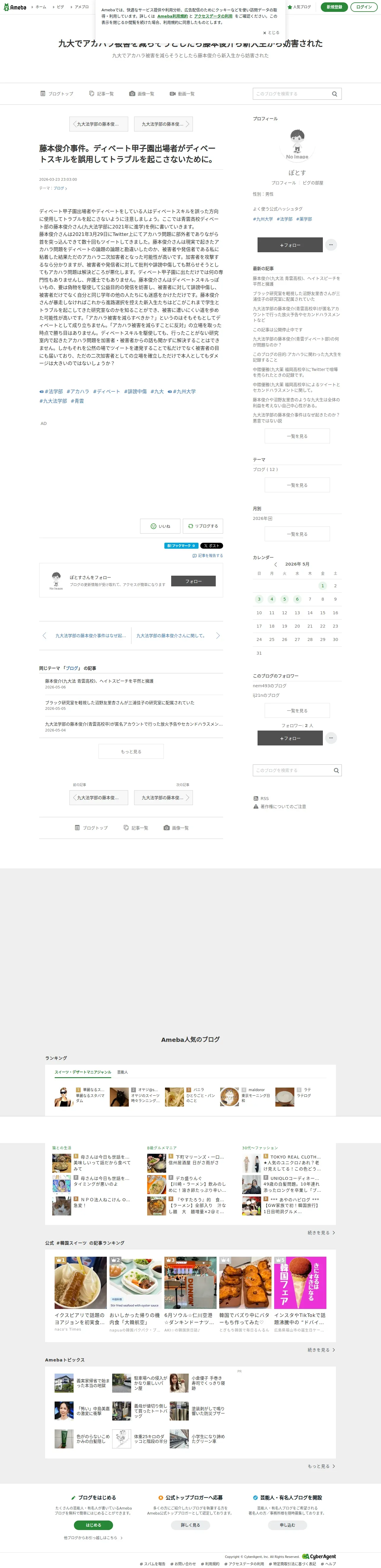Click 一覧を見る under 最新の記事

(297, 437)
